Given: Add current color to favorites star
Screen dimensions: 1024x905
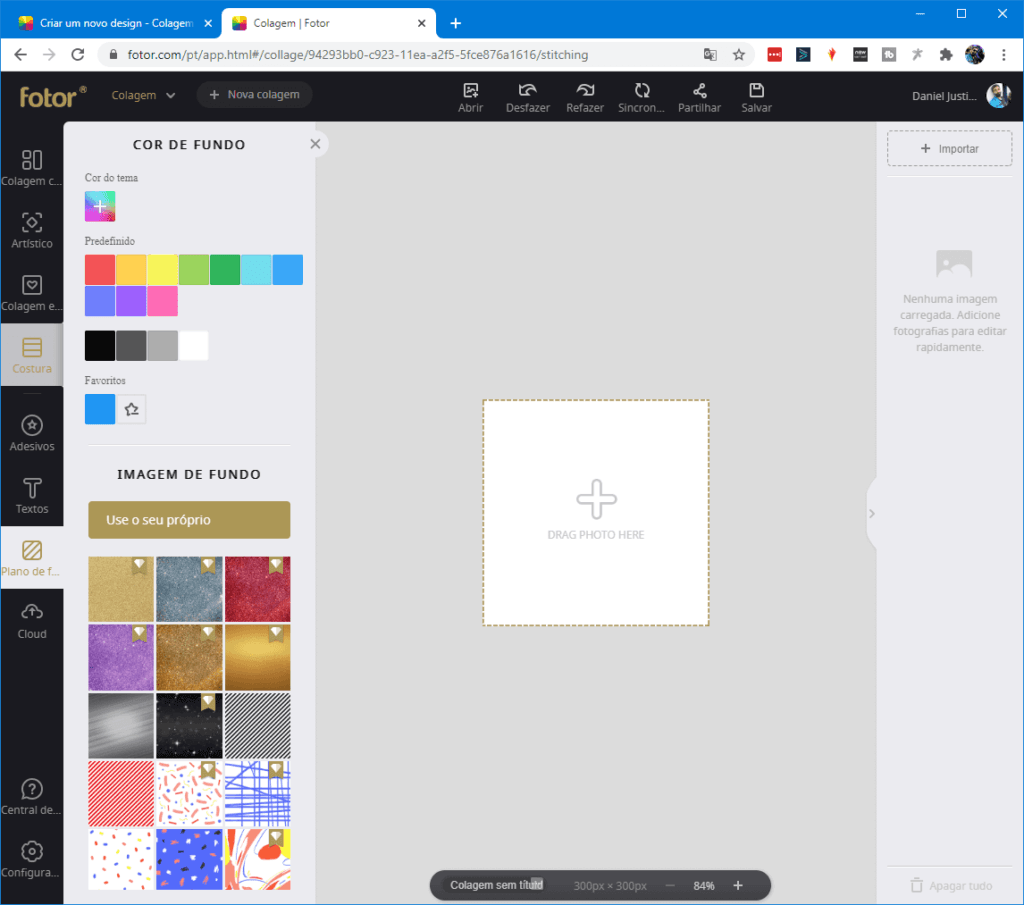Looking at the screenshot, I should pyautogui.click(x=131, y=409).
